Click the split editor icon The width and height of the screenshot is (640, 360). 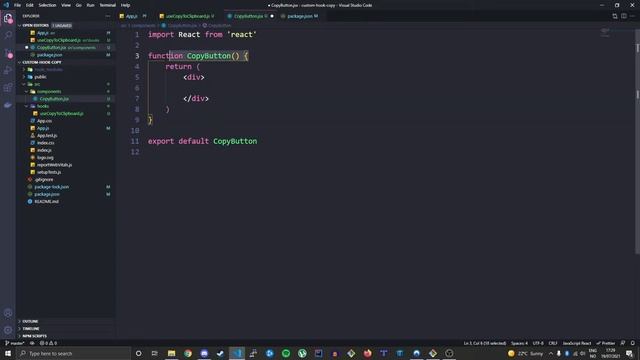coord(624,16)
